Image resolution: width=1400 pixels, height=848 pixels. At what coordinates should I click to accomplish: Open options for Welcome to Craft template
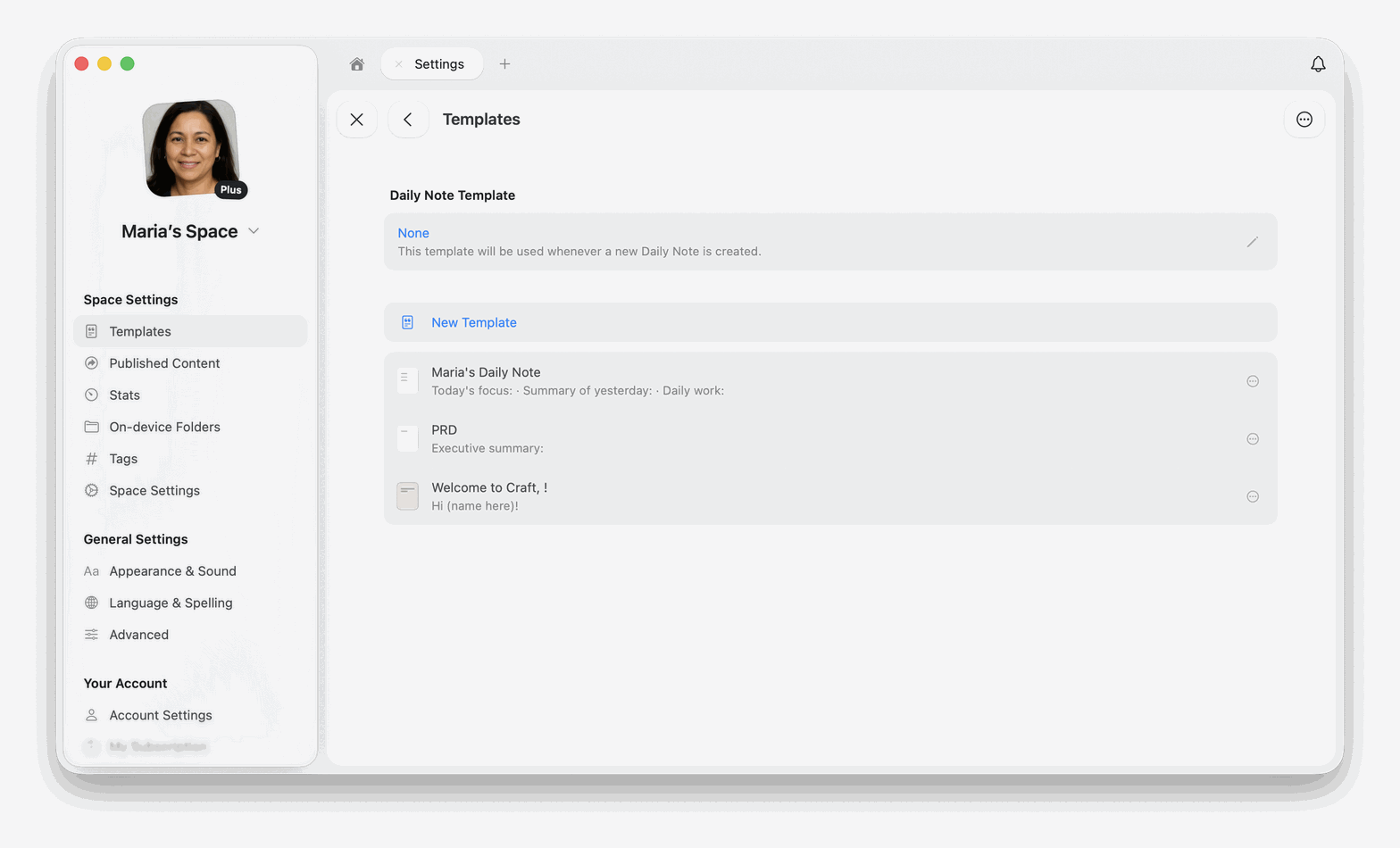coord(1253,496)
